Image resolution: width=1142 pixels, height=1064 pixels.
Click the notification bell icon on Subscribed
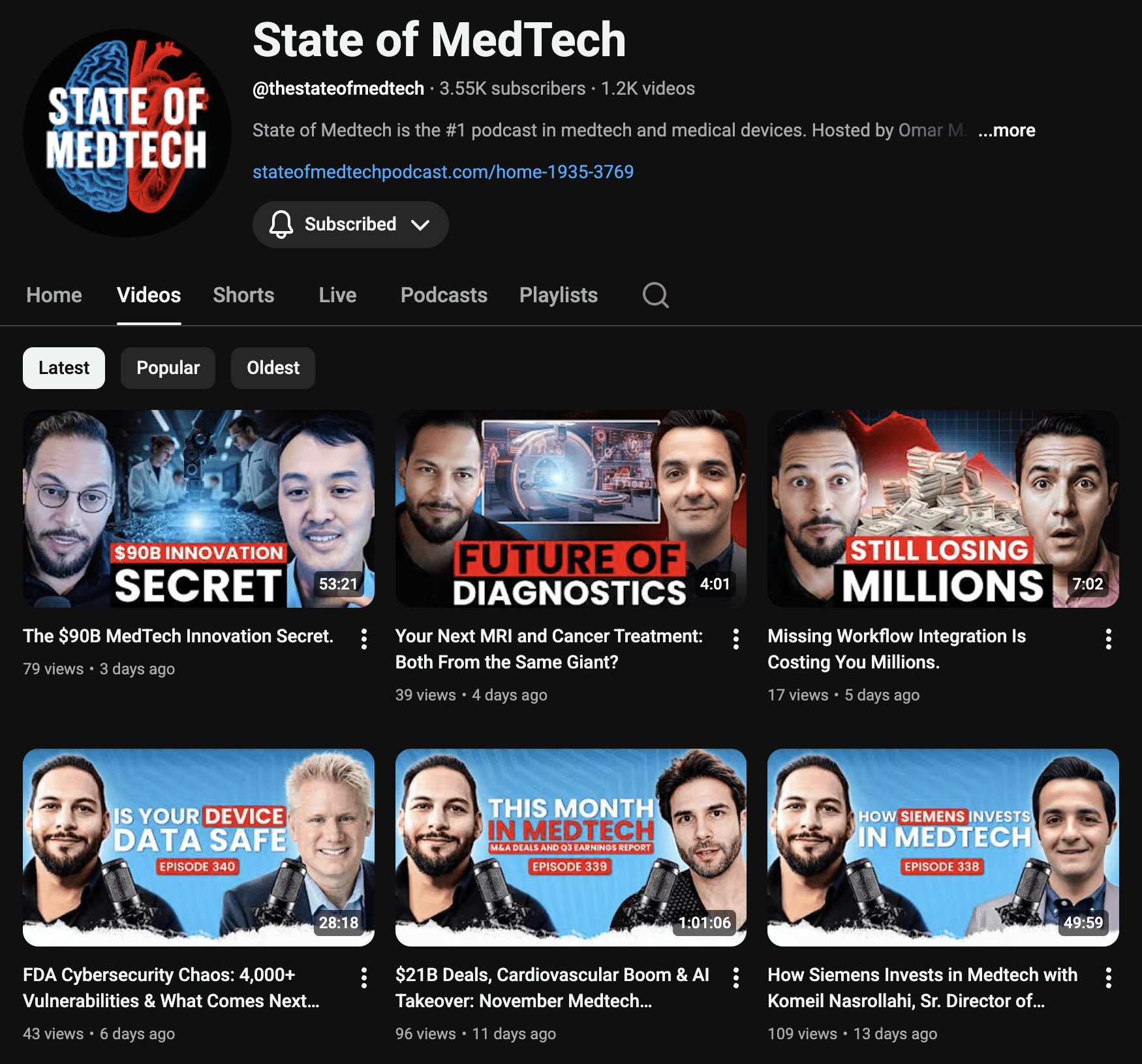pos(281,224)
